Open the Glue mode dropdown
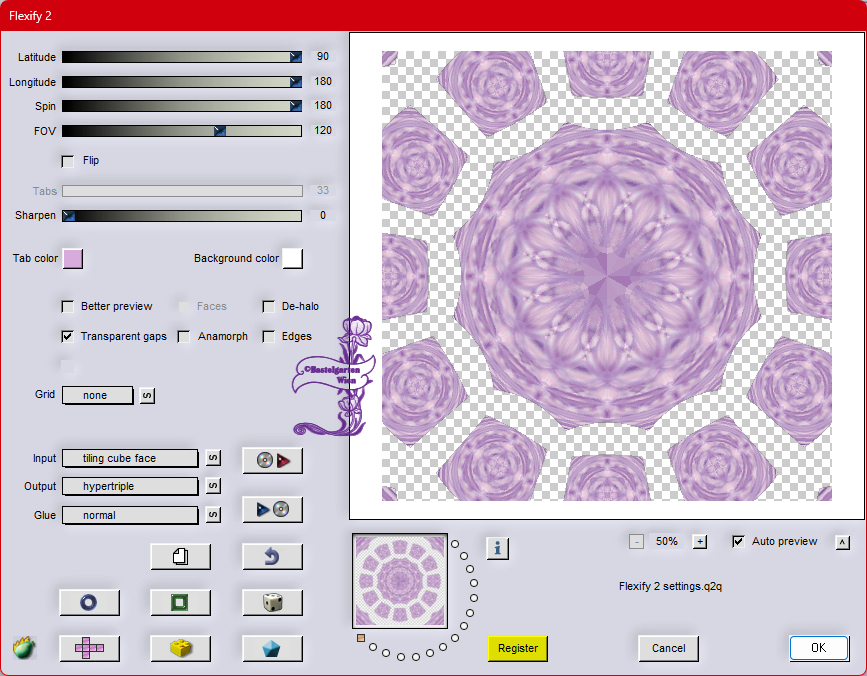The width and height of the screenshot is (867, 676). click(130, 515)
